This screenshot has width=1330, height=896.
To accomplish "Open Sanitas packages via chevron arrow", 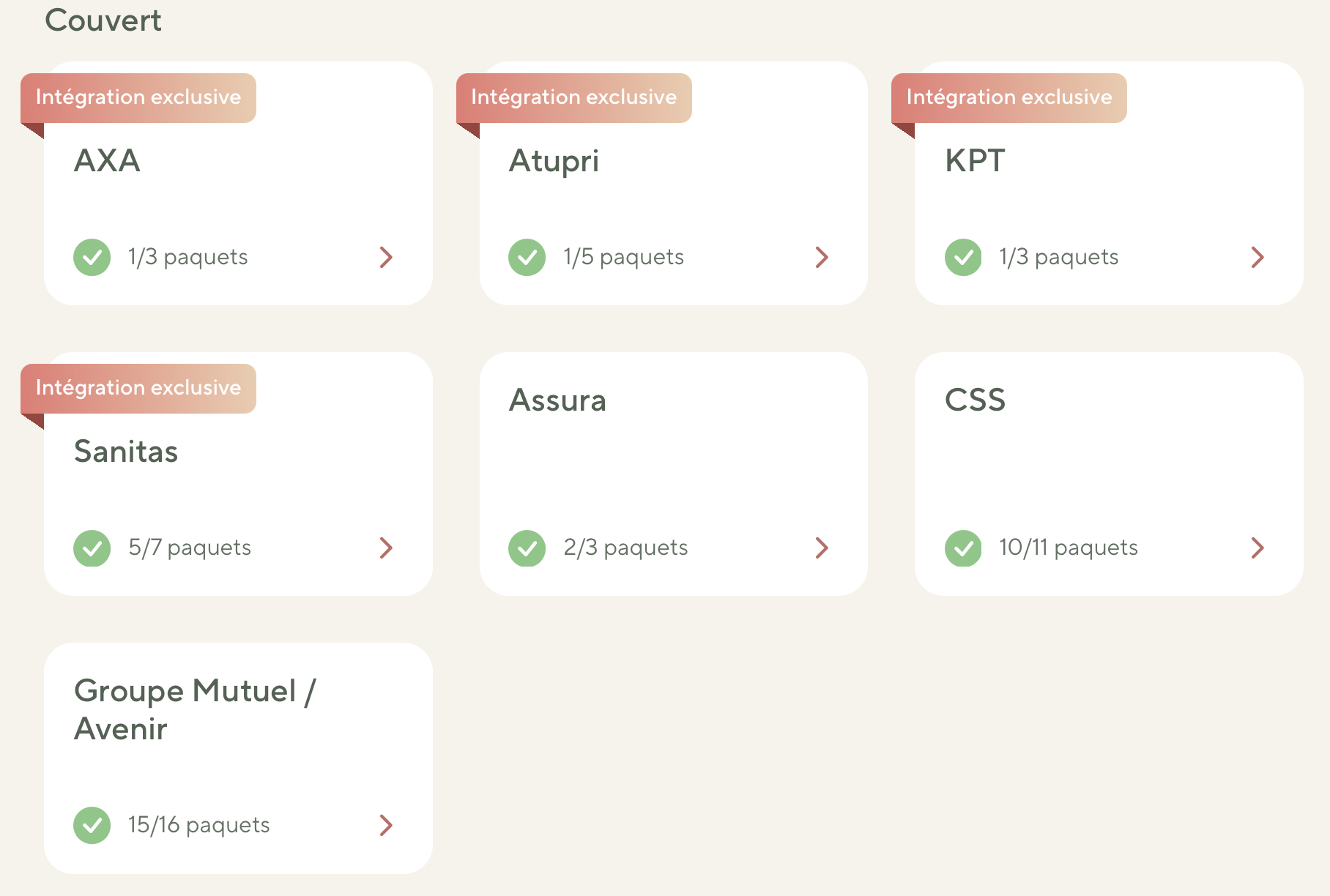I will pyautogui.click(x=386, y=548).
